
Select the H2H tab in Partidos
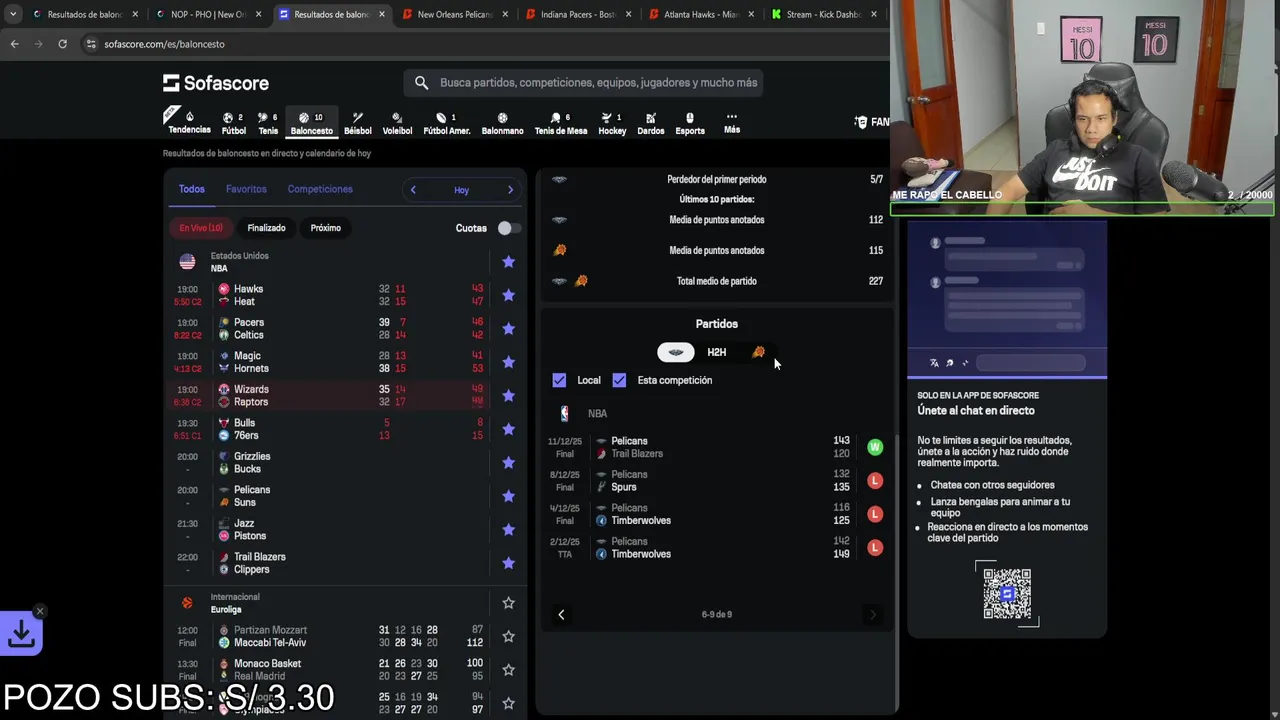pos(717,352)
